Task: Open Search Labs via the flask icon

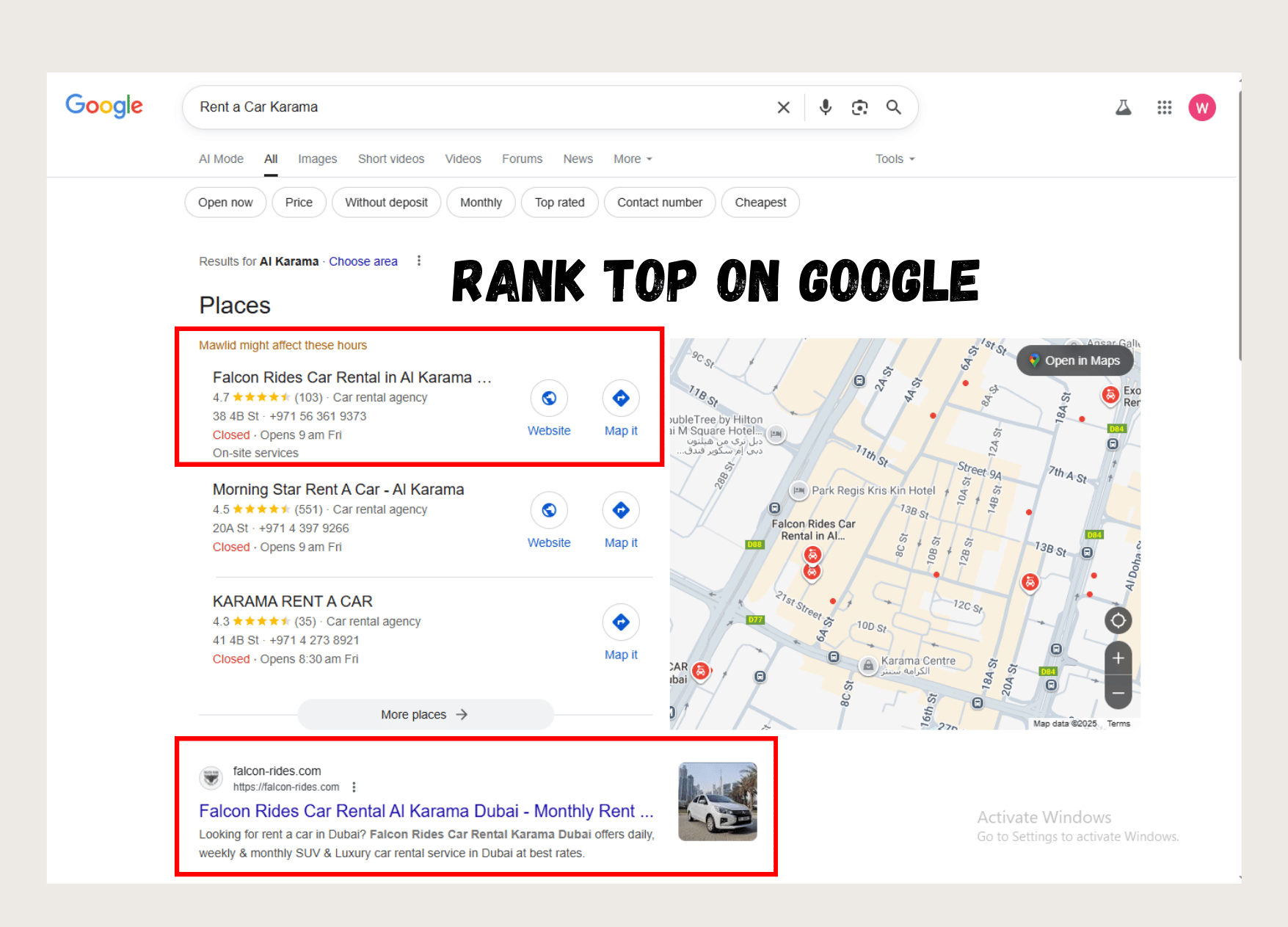Action: (1123, 107)
